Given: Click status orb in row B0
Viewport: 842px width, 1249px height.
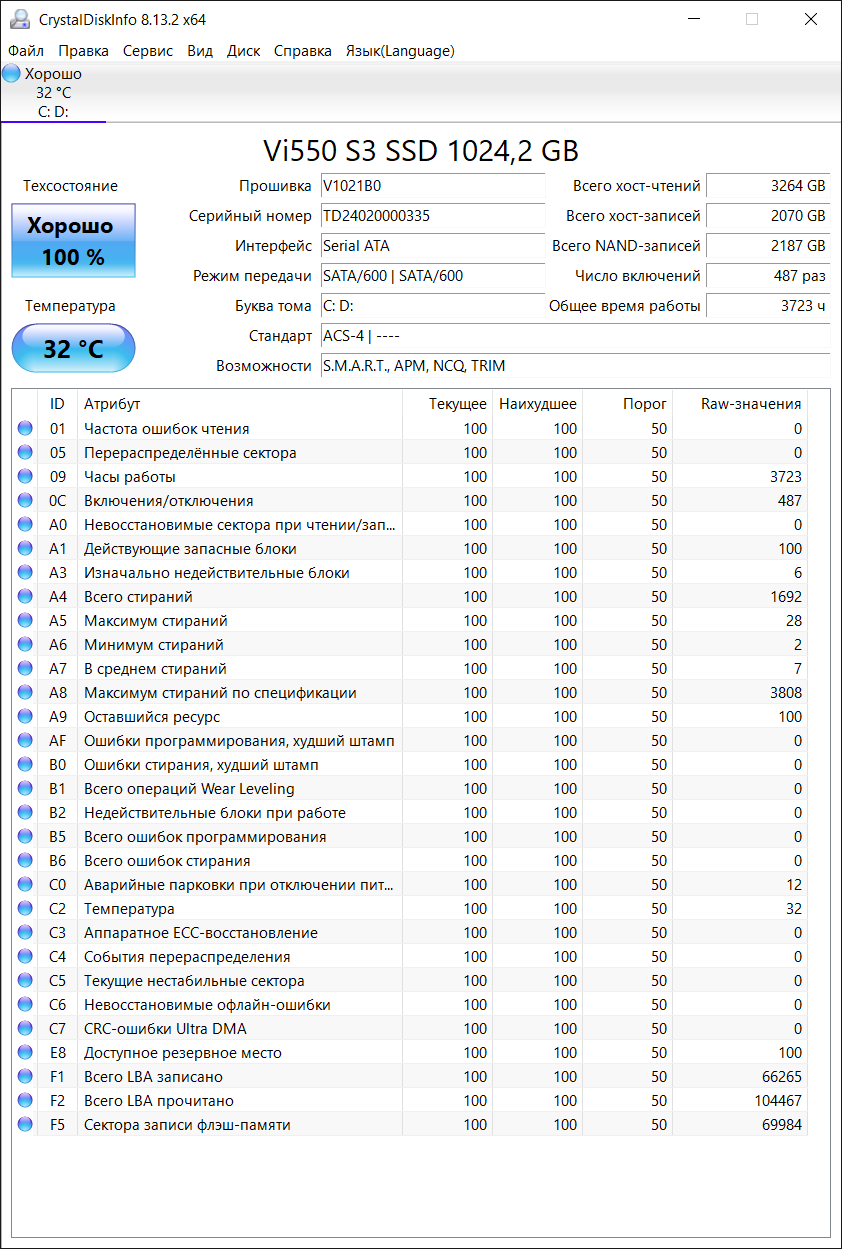Looking at the screenshot, I should pyautogui.click(x=25, y=765).
